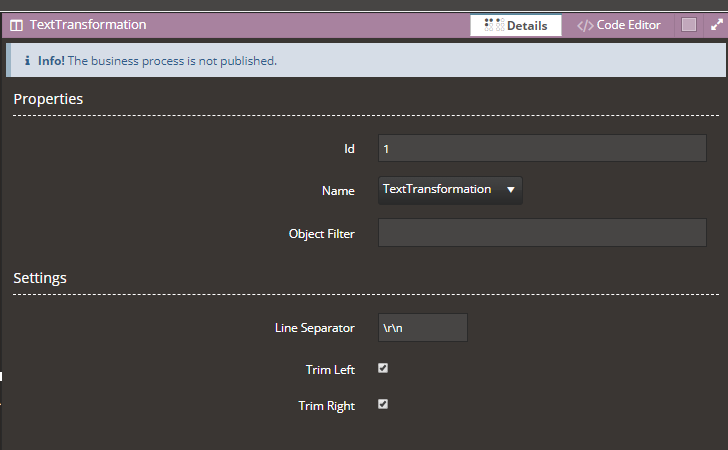728x450 pixels.
Task: Click the Properties section heading
Action: (x=48, y=99)
